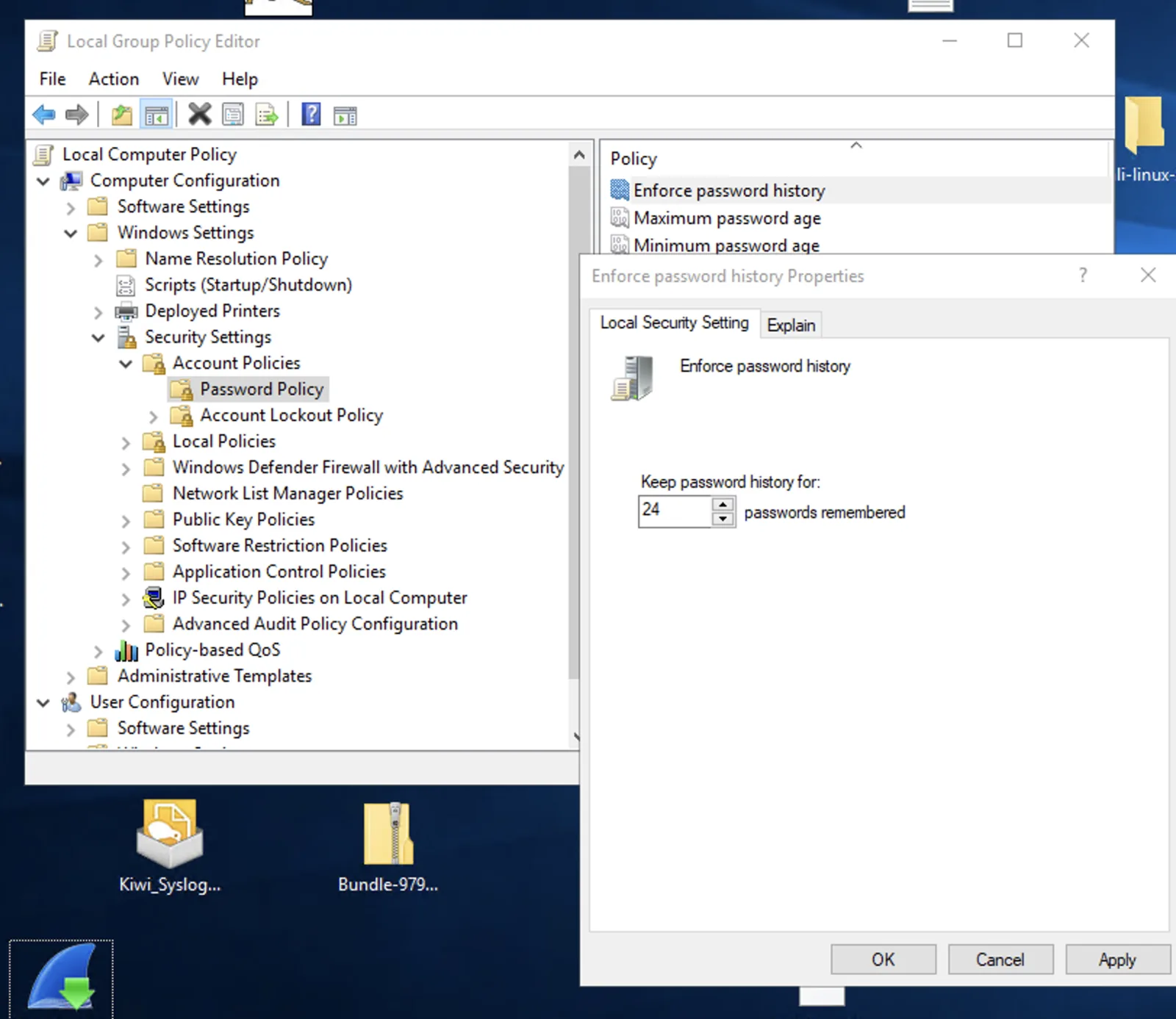The height and width of the screenshot is (1019, 1176).
Task: Select the Local Security Setting tab
Action: (x=674, y=323)
